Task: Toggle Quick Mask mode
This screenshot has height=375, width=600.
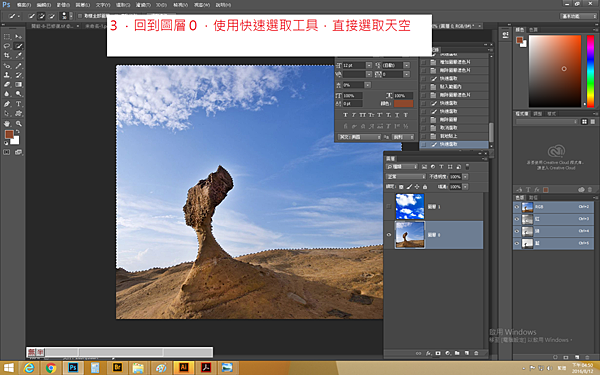Action: tap(7, 152)
